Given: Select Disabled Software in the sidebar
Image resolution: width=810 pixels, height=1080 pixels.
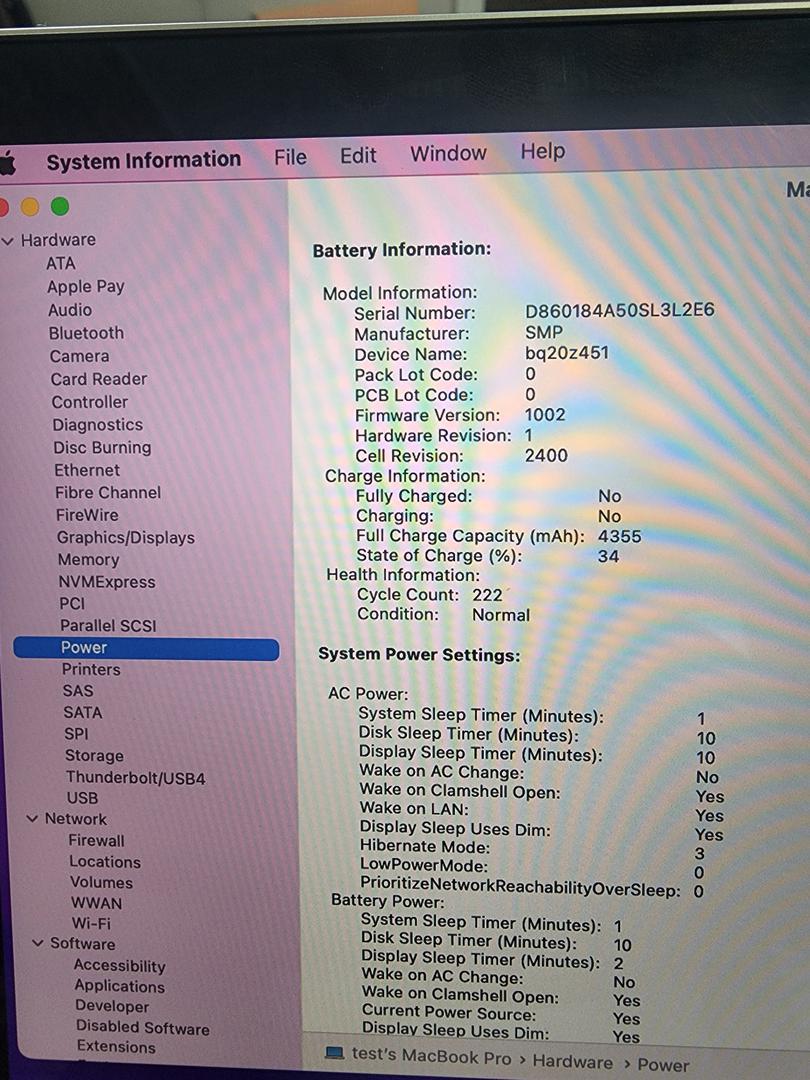Looking at the screenshot, I should pos(143,1027).
